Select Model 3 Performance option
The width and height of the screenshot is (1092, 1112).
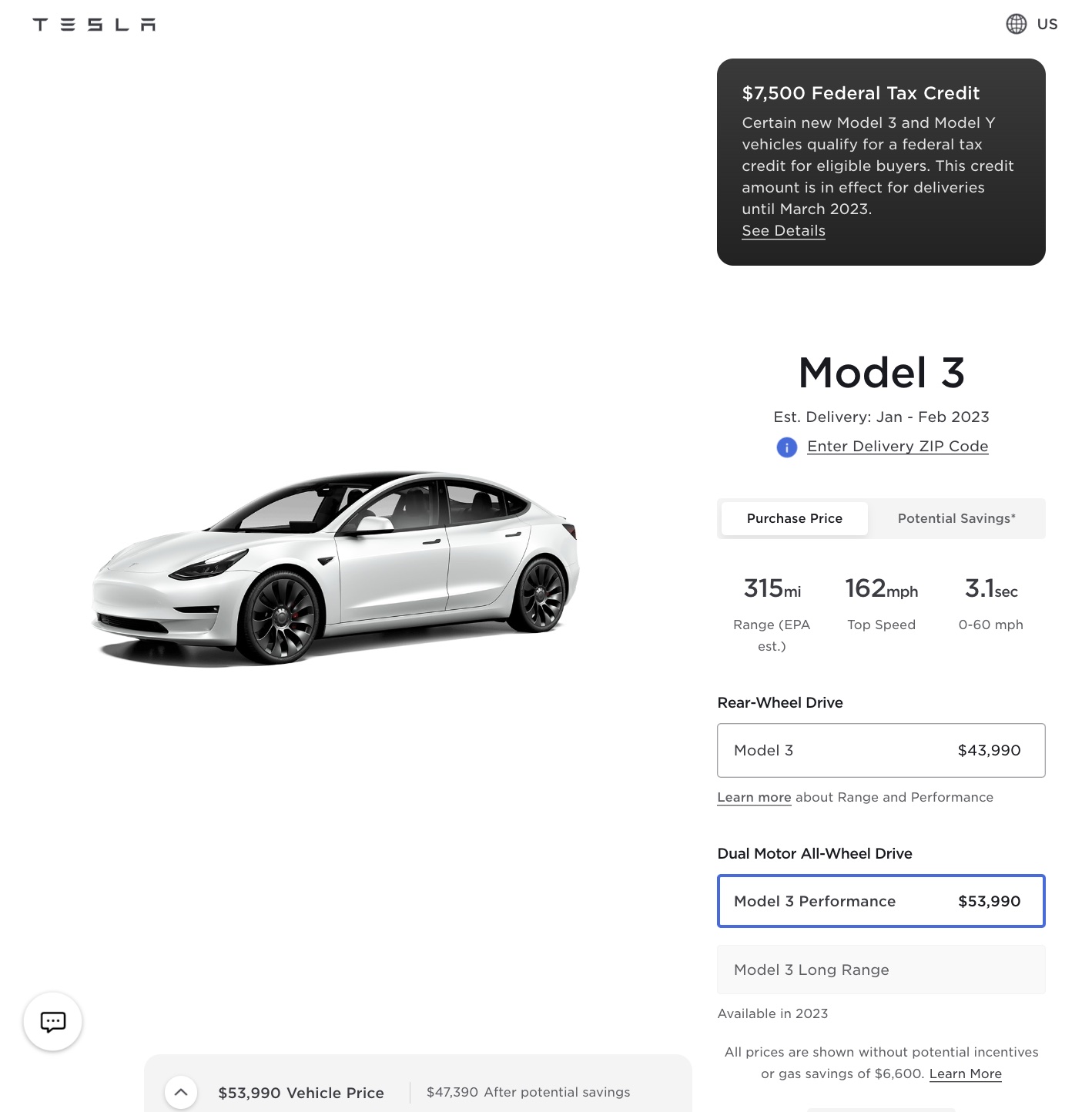(x=881, y=901)
